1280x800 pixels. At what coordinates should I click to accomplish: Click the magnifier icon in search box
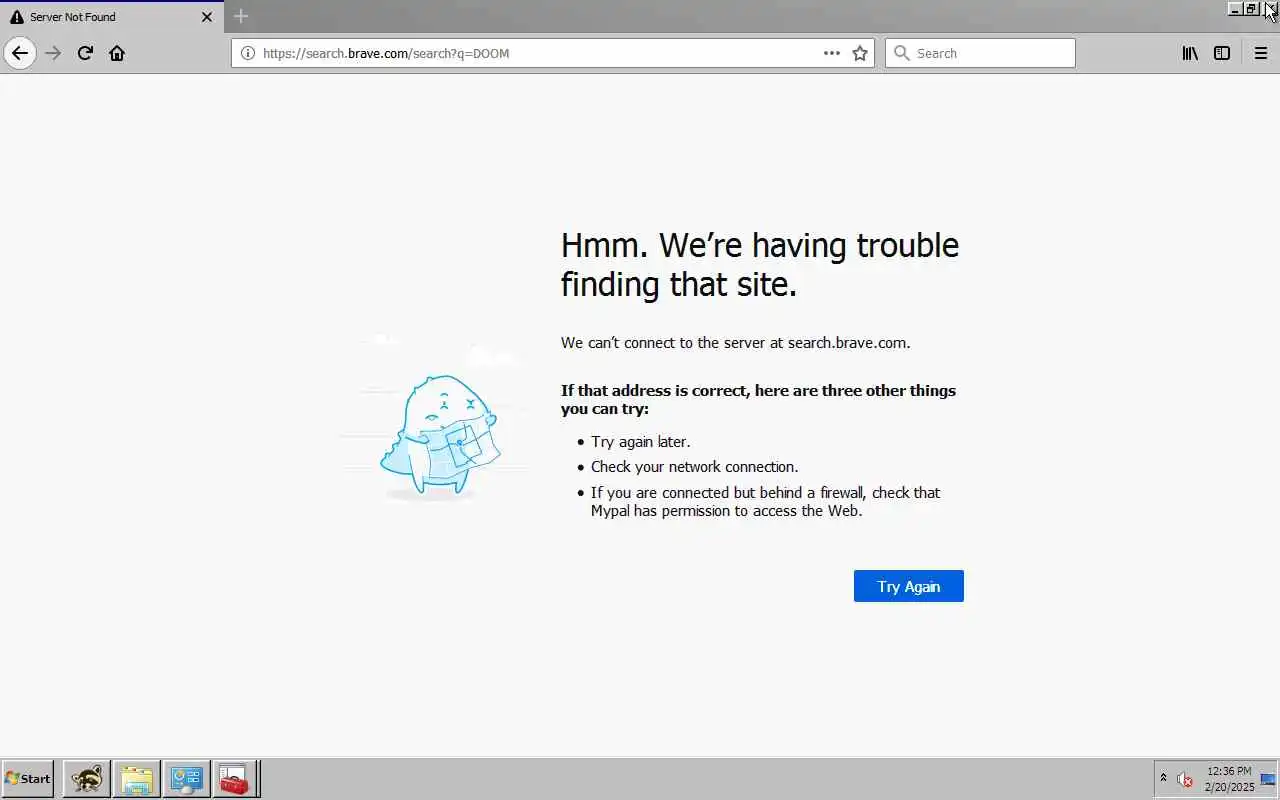[x=901, y=53]
